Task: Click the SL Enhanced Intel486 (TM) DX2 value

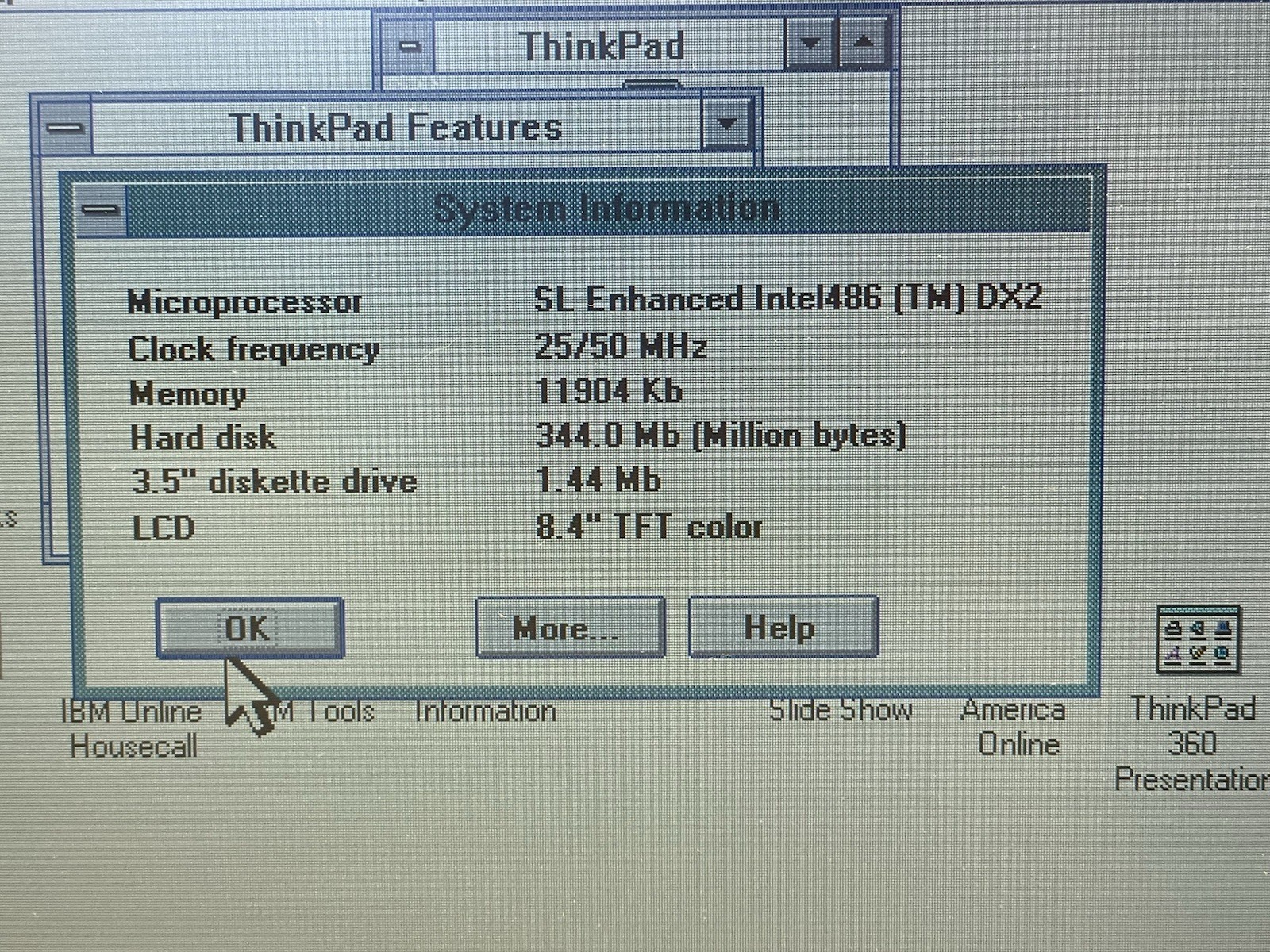Action: 787,298
